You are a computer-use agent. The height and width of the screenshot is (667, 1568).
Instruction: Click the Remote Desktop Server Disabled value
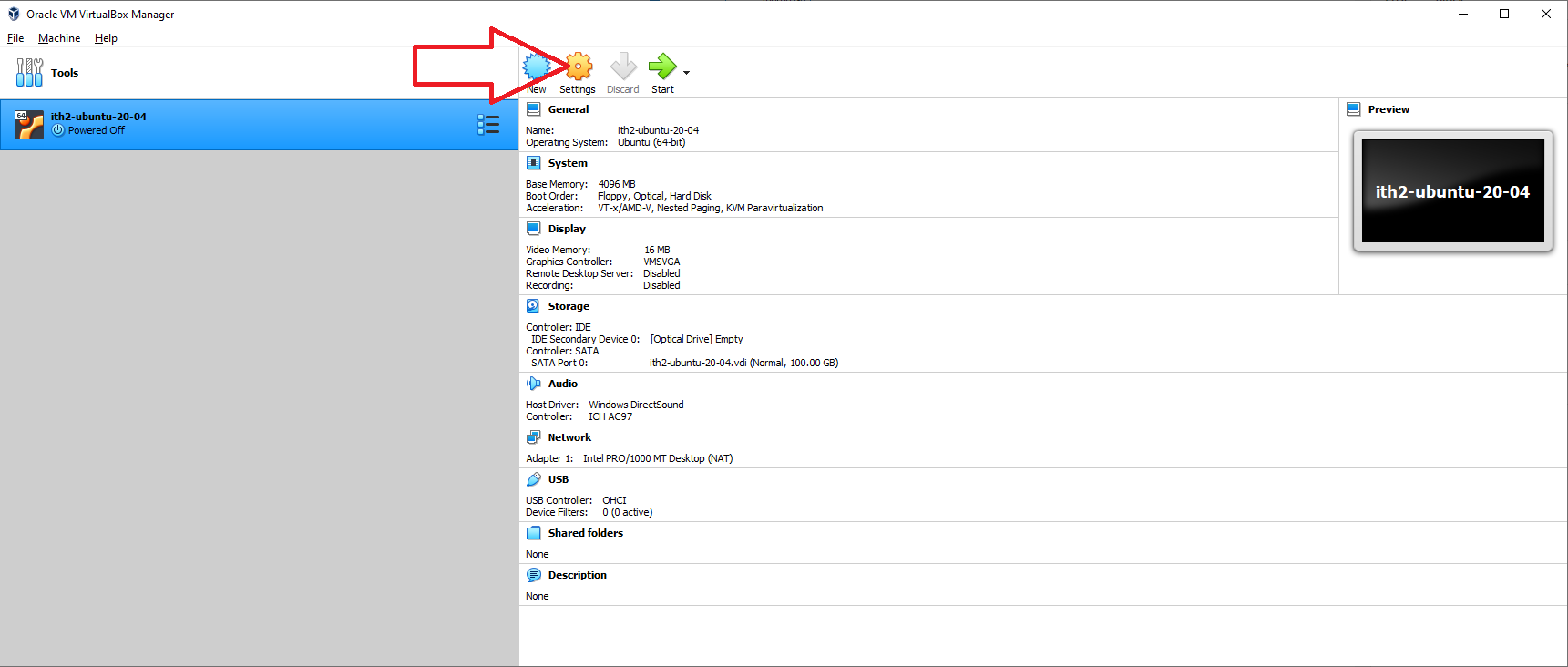point(661,273)
